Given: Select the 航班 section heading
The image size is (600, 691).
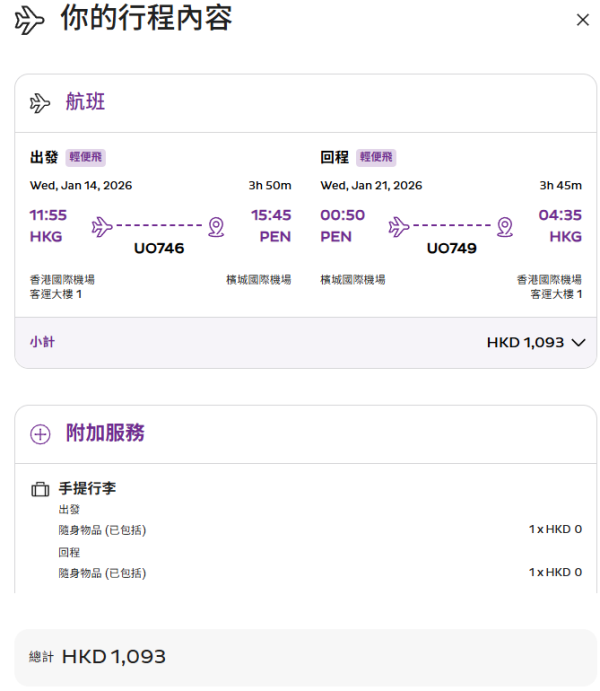Looking at the screenshot, I should [85, 102].
